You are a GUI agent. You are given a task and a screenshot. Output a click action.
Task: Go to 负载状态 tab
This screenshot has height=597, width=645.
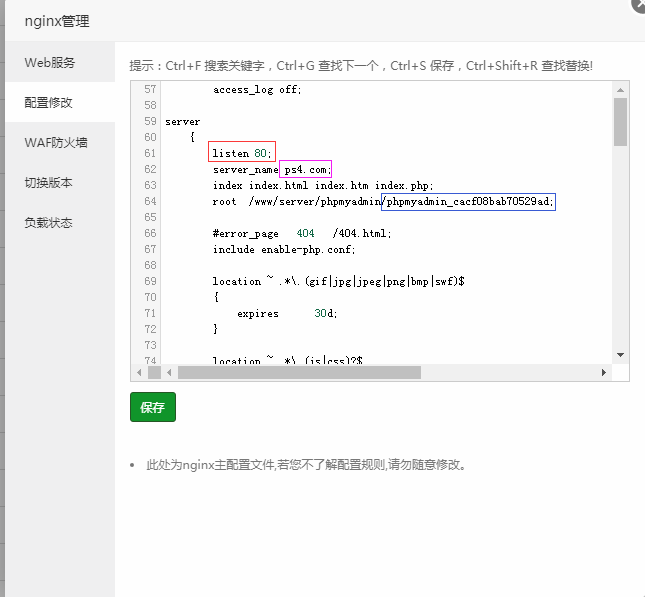60,223
